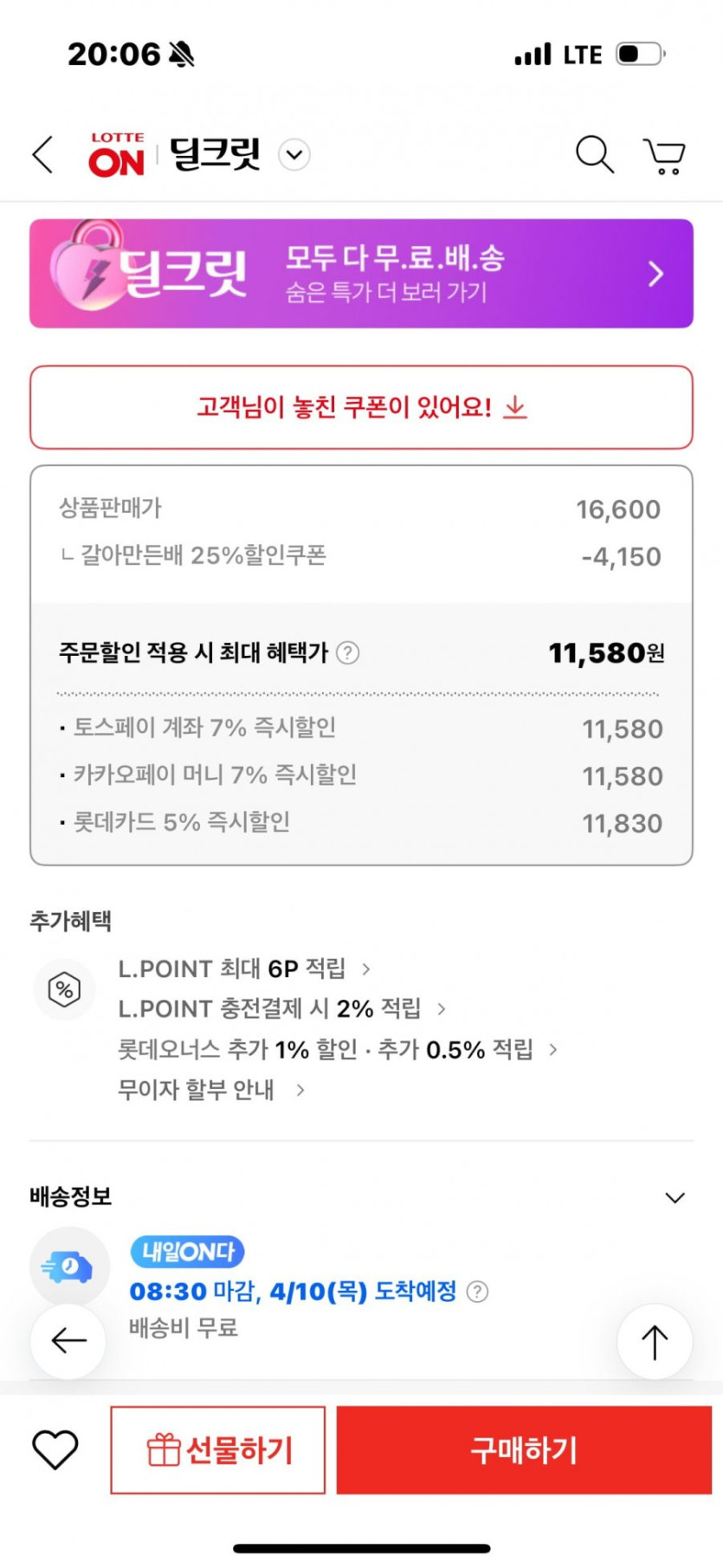Tap the percent benefit badge icon
This screenshot has width=723, height=1568.
[64, 989]
